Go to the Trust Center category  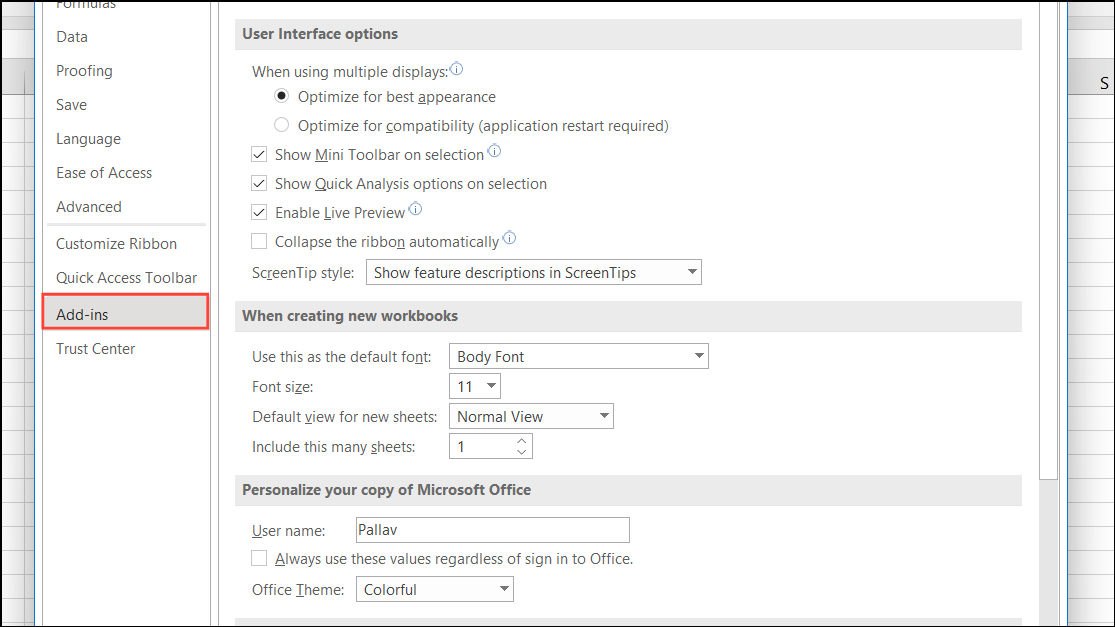tap(96, 349)
